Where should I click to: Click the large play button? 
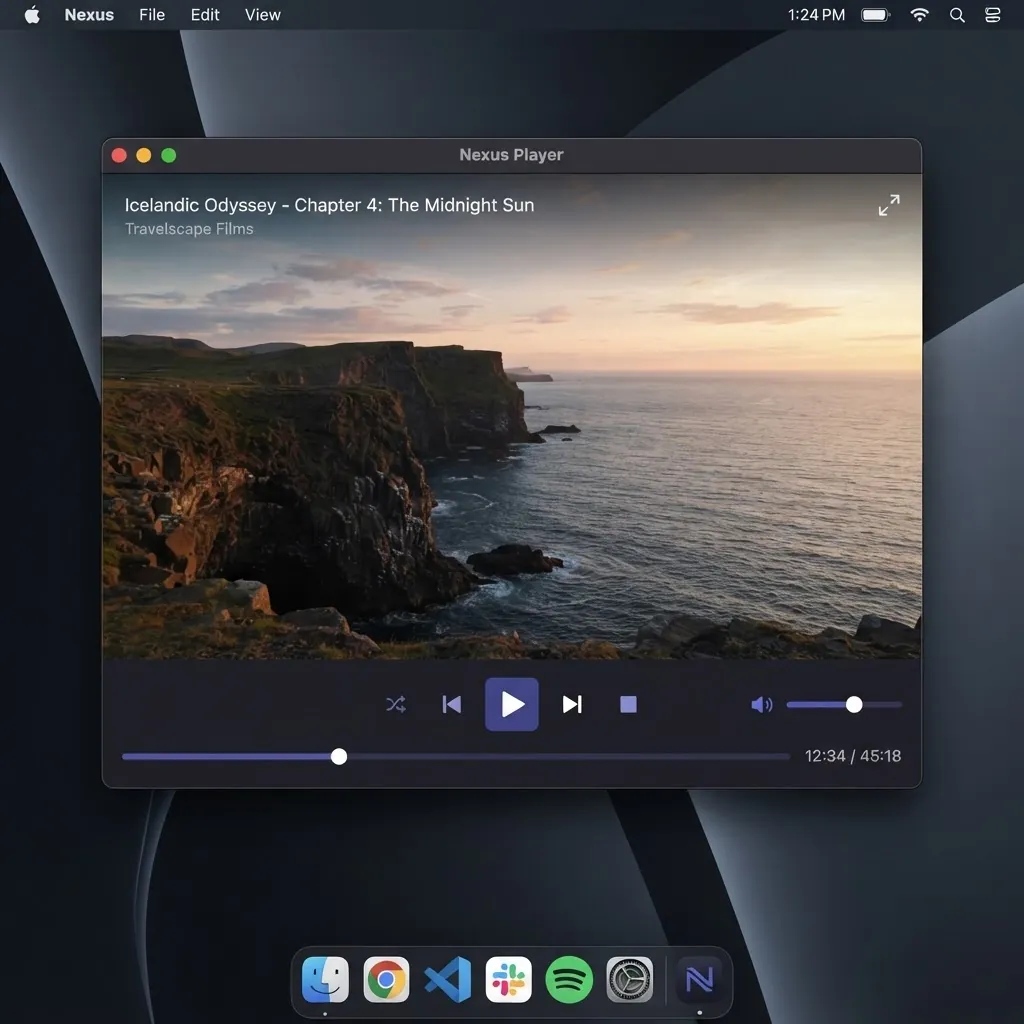point(511,704)
